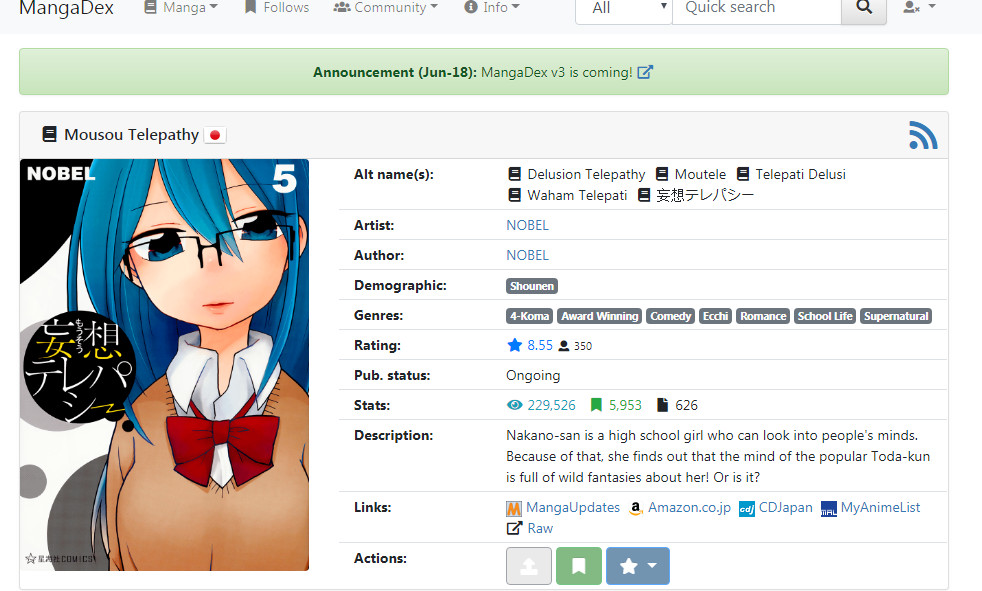Click the MyAnimeList logo icon
This screenshot has width=982, height=591.
click(x=829, y=509)
